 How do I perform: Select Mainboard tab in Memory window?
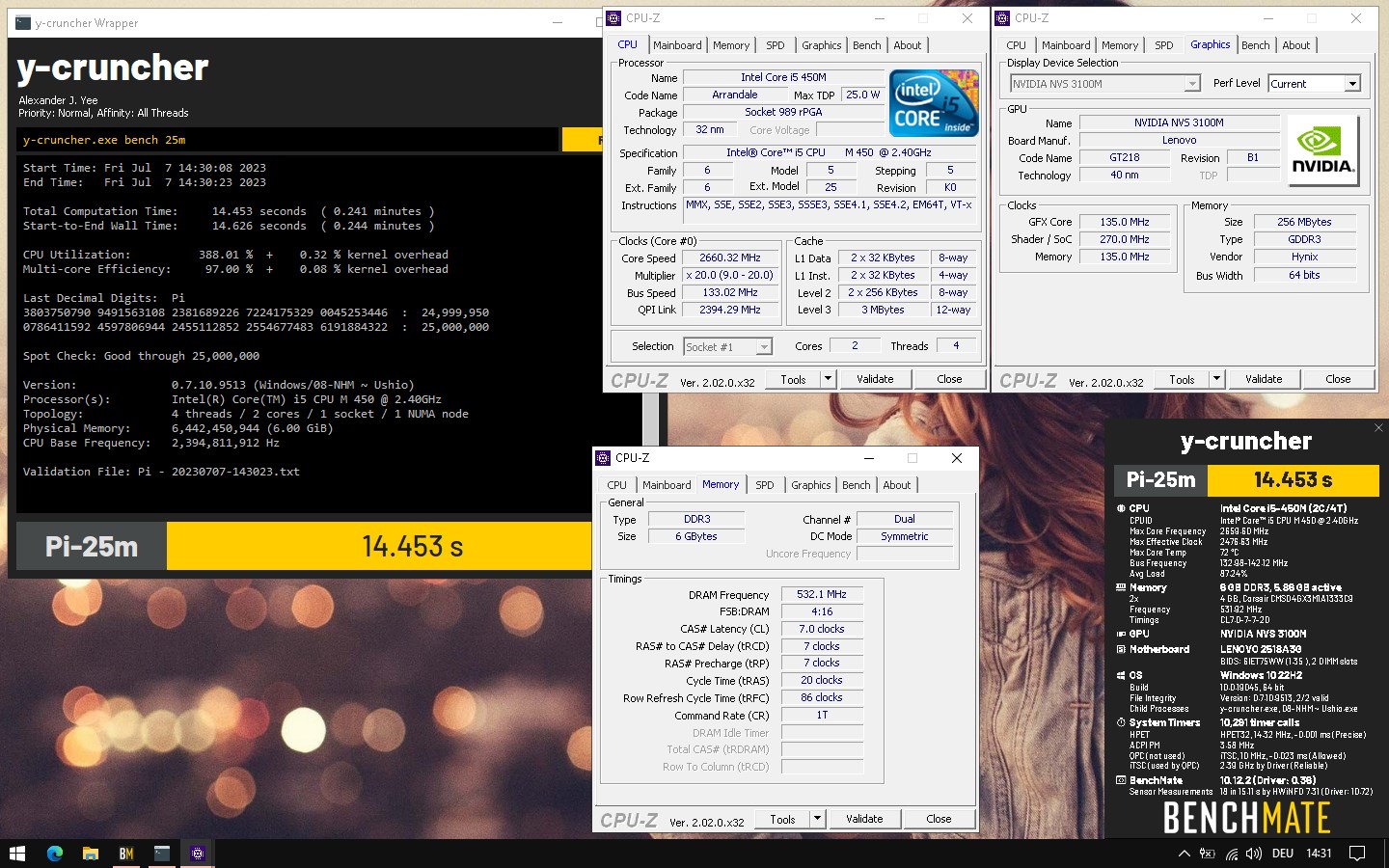click(667, 485)
